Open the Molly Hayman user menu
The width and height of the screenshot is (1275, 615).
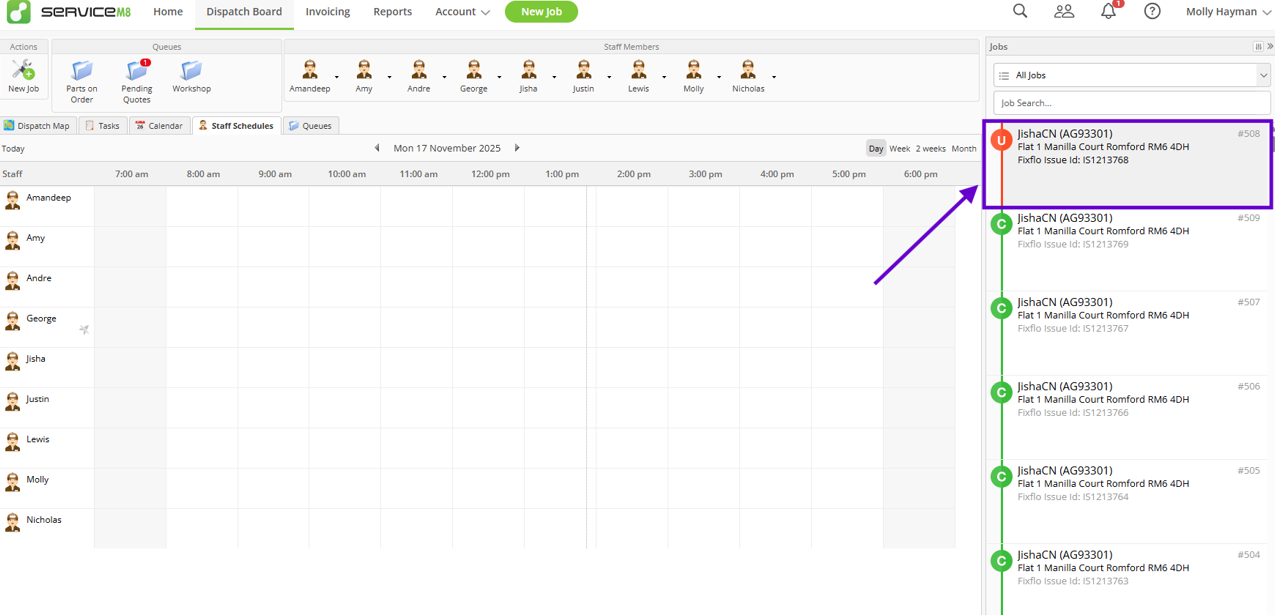pyautogui.click(x=1228, y=12)
